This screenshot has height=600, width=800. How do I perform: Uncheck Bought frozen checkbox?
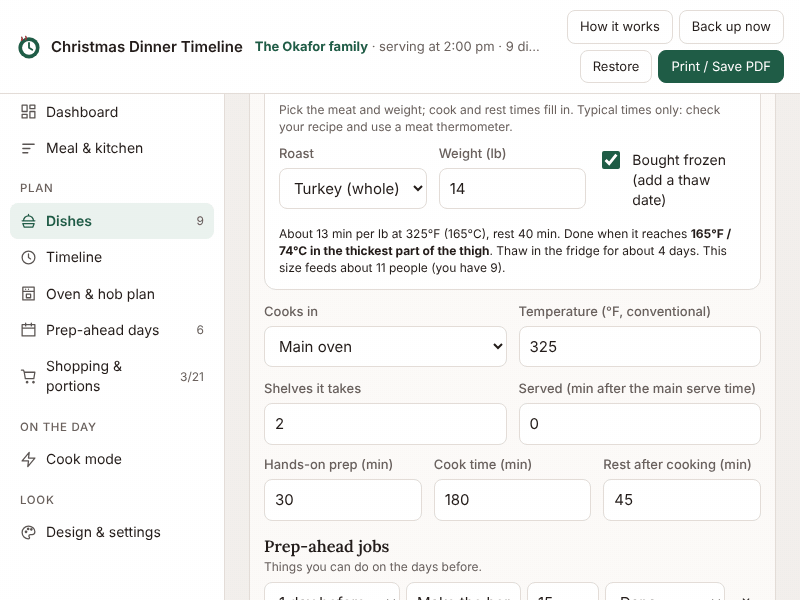(x=611, y=160)
